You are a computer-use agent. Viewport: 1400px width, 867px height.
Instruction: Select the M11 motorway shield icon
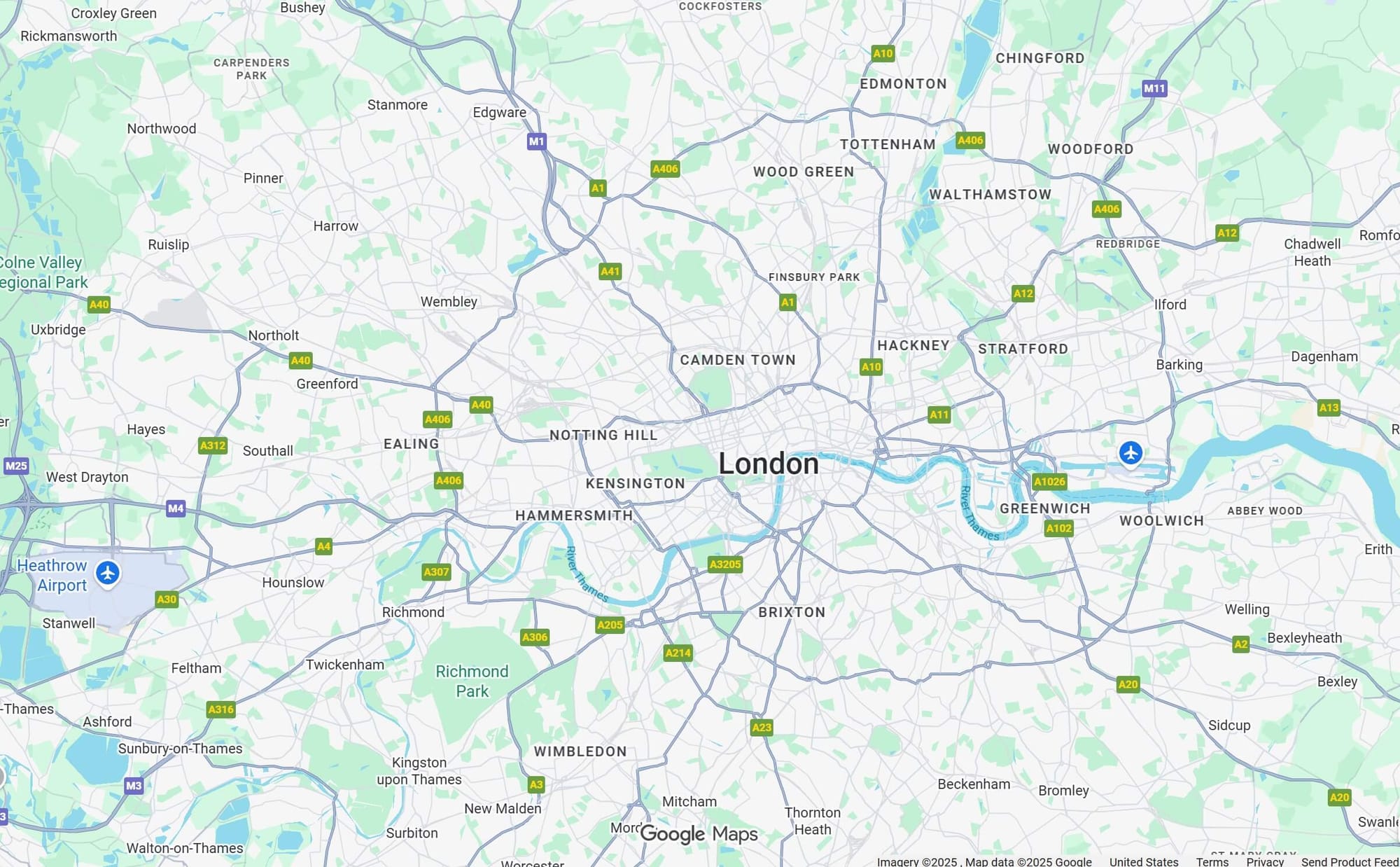(1154, 88)
